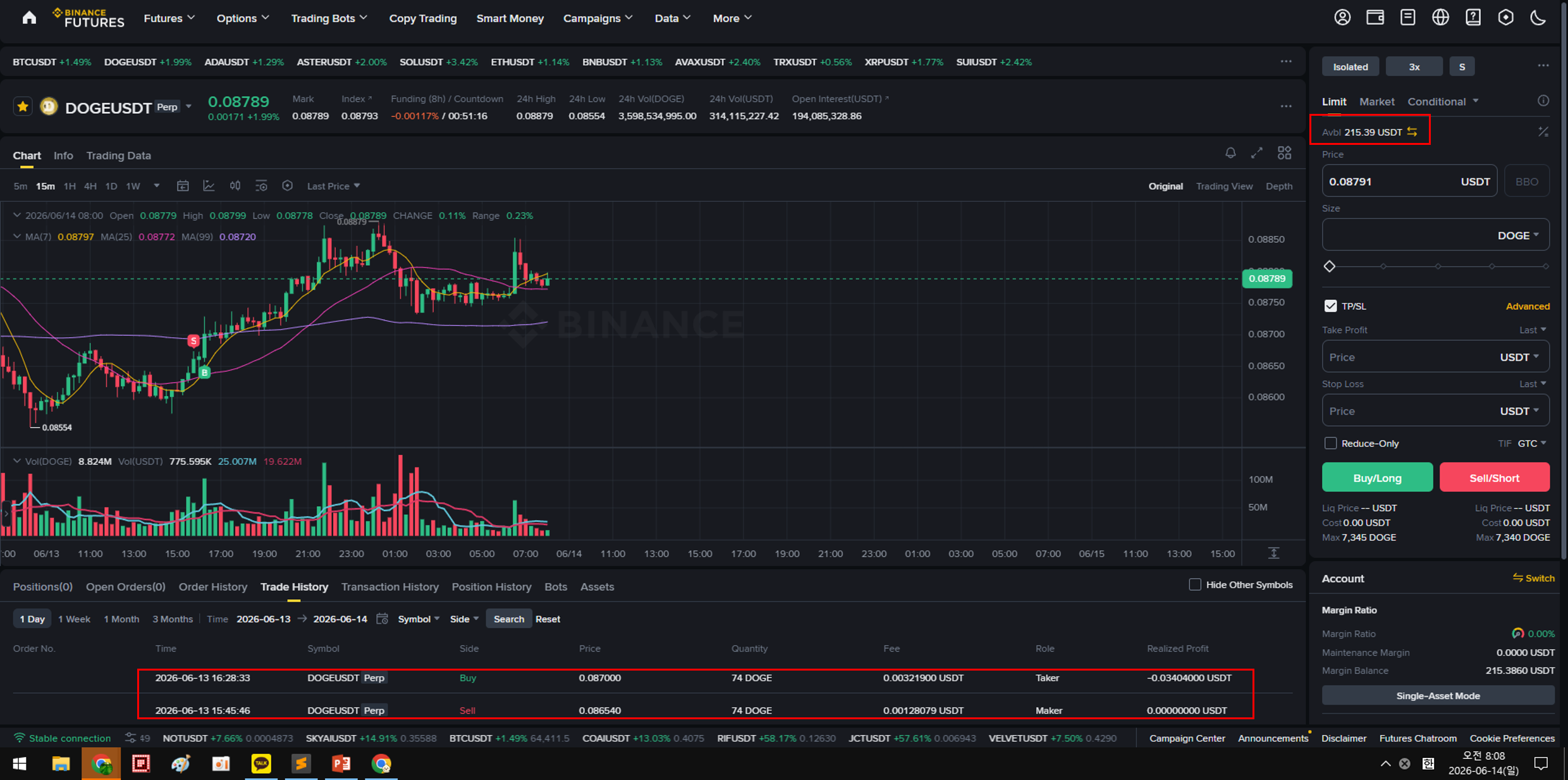Expand the Futures menu
This screenshot has width=1568, height=780.
point(169,18)
